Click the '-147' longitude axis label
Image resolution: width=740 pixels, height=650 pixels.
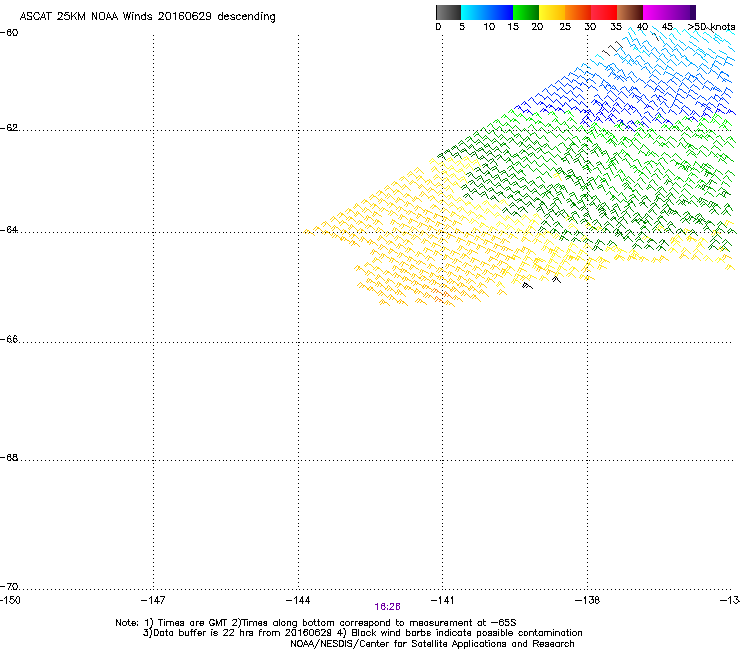(153, 600)
